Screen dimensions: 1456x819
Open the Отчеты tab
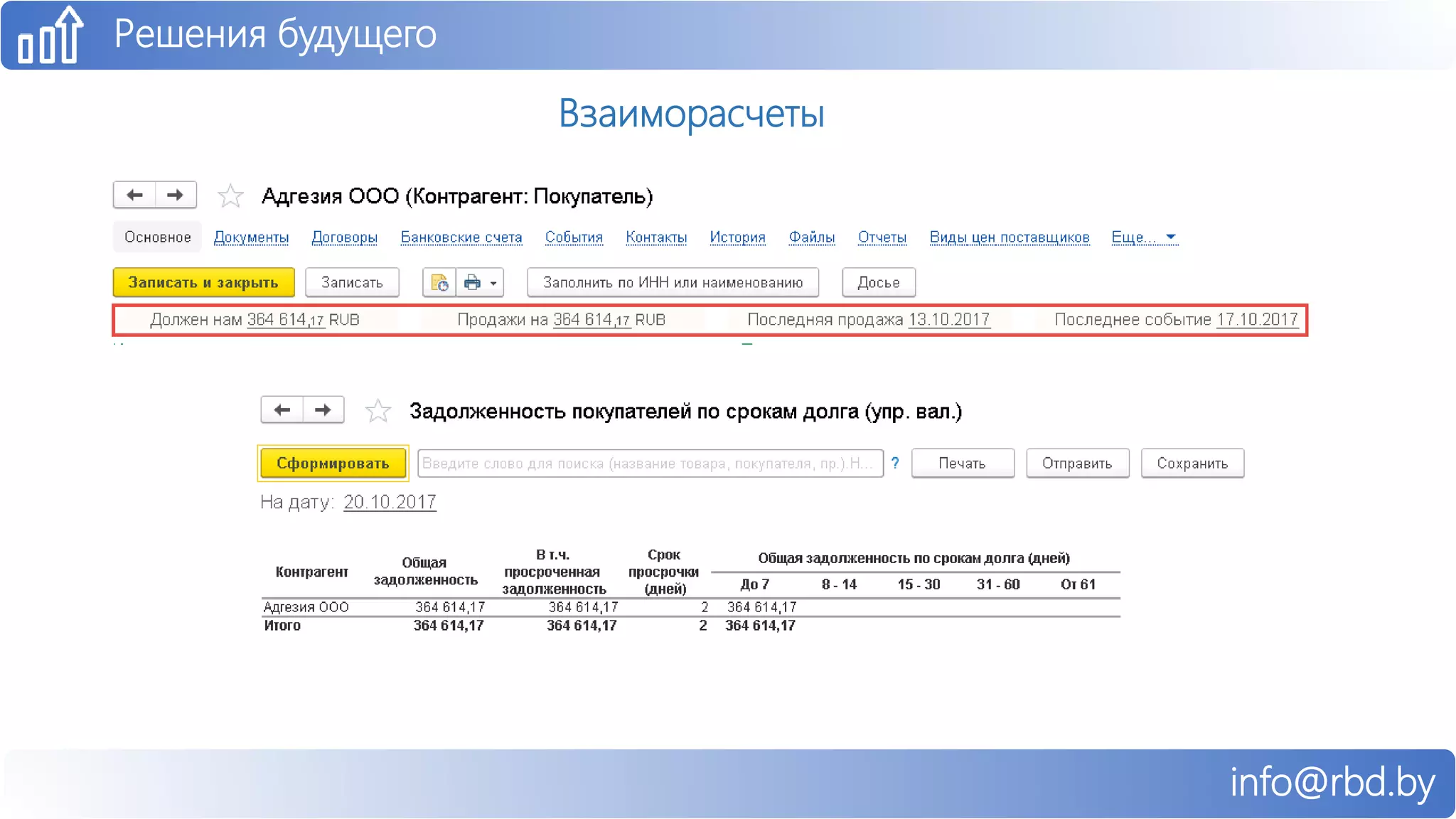882,237
